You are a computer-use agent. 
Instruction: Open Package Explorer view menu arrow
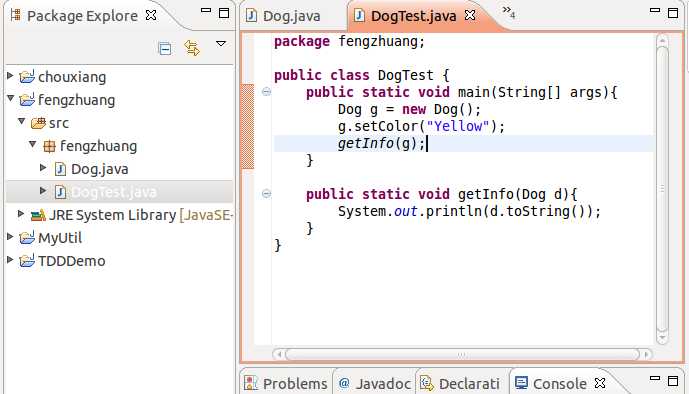click(221, 43)
